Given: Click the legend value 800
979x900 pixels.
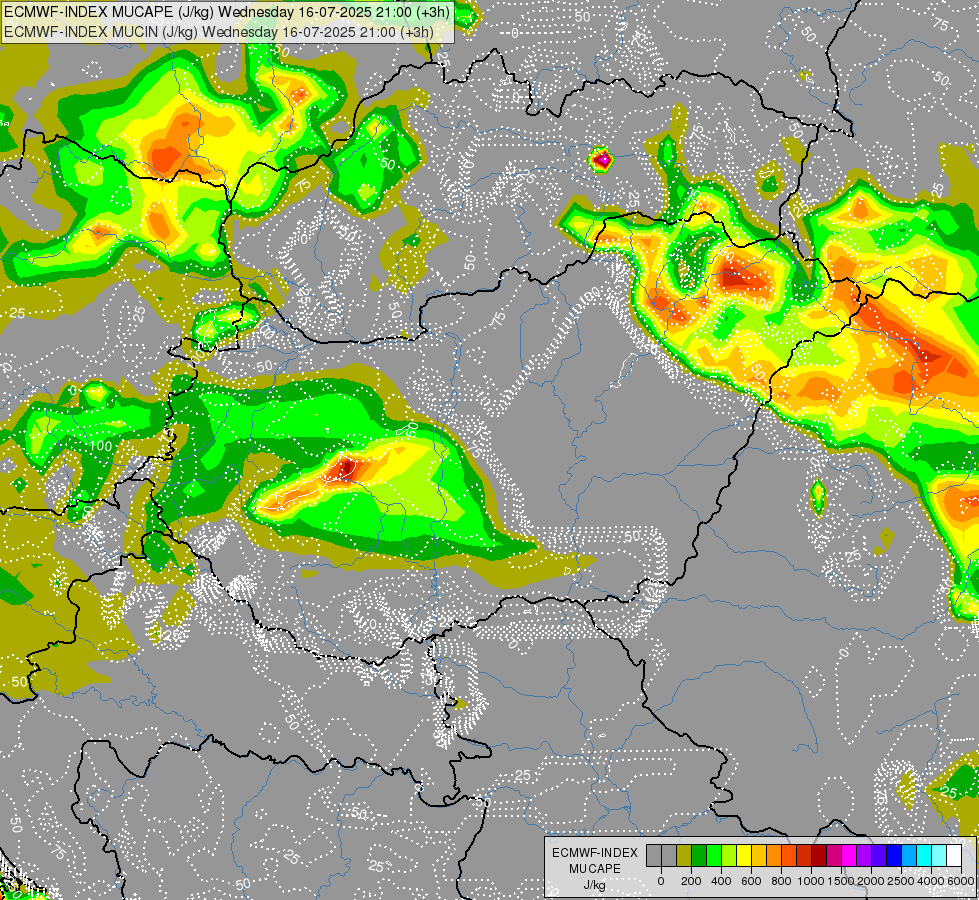Looking at the screenshot, I should [781, 881].
